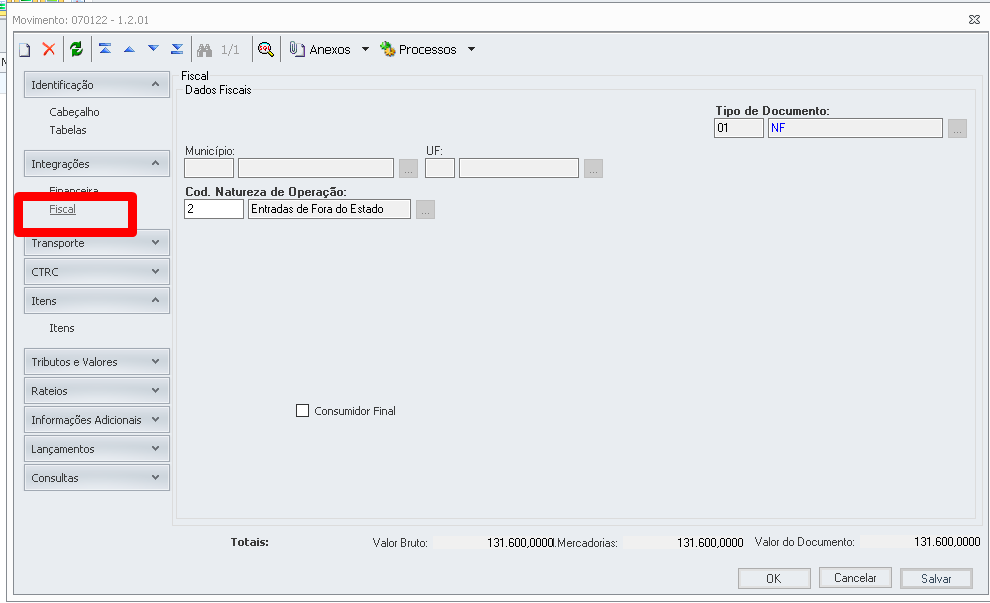Open the Município lookup button
The height and width of the screenshot is (603, 990).
click(x=409, y=169)
